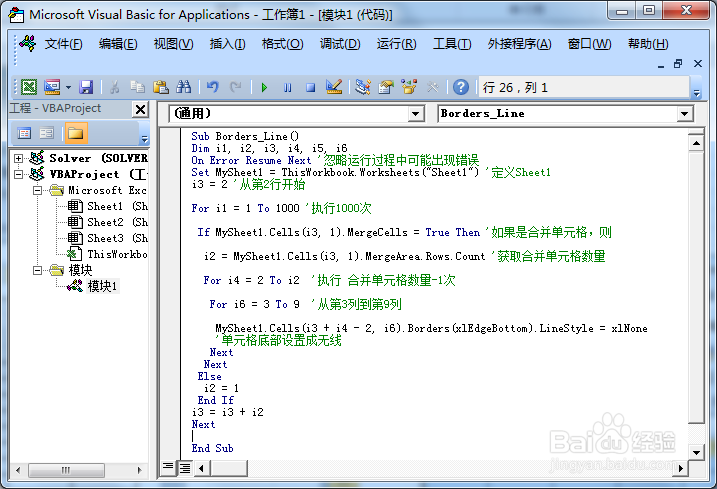Open the 帮助(H) menu
Image resolution: width=717 pixels, height=489 pixels.
pyautogui.click(x=648, y=44)
